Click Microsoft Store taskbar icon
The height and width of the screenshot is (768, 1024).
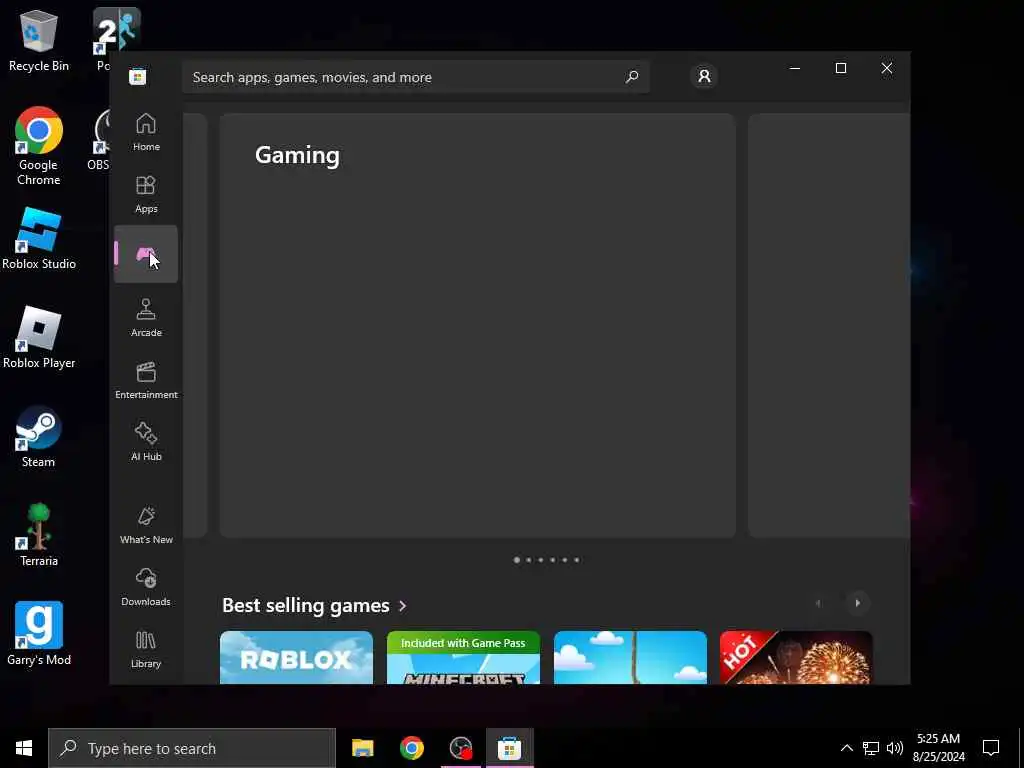tap(509, 748)
